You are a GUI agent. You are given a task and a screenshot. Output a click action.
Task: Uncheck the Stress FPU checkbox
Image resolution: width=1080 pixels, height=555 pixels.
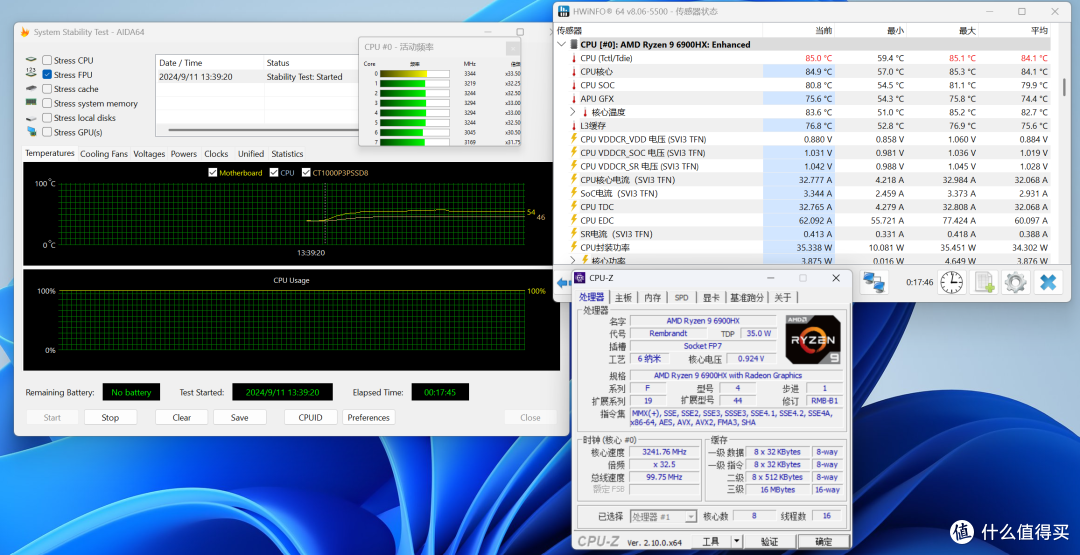(47, 74)
